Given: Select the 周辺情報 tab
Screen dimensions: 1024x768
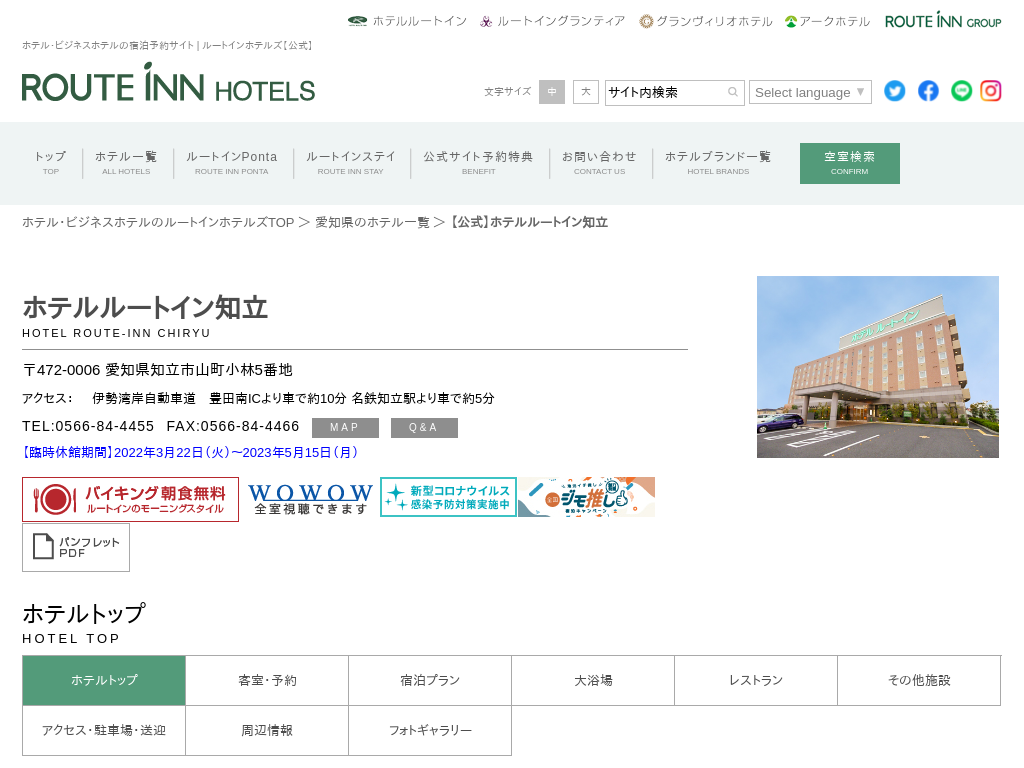Looking at the screenshot, I should pos(267,730).
